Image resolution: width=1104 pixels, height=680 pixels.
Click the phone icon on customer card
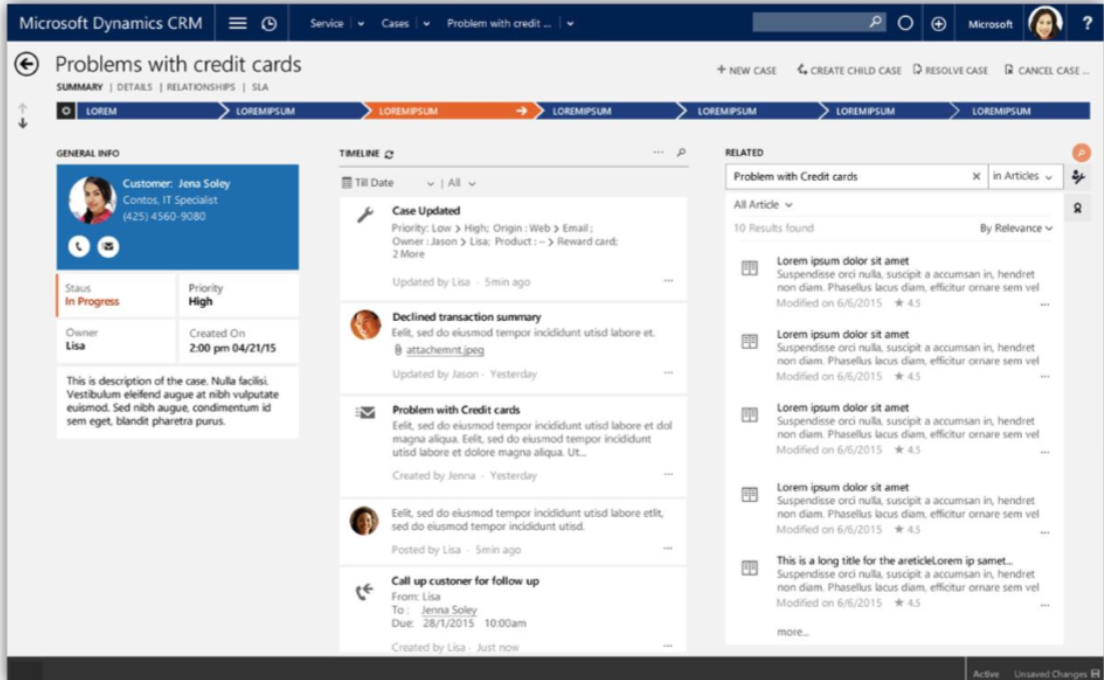(79, 245)
